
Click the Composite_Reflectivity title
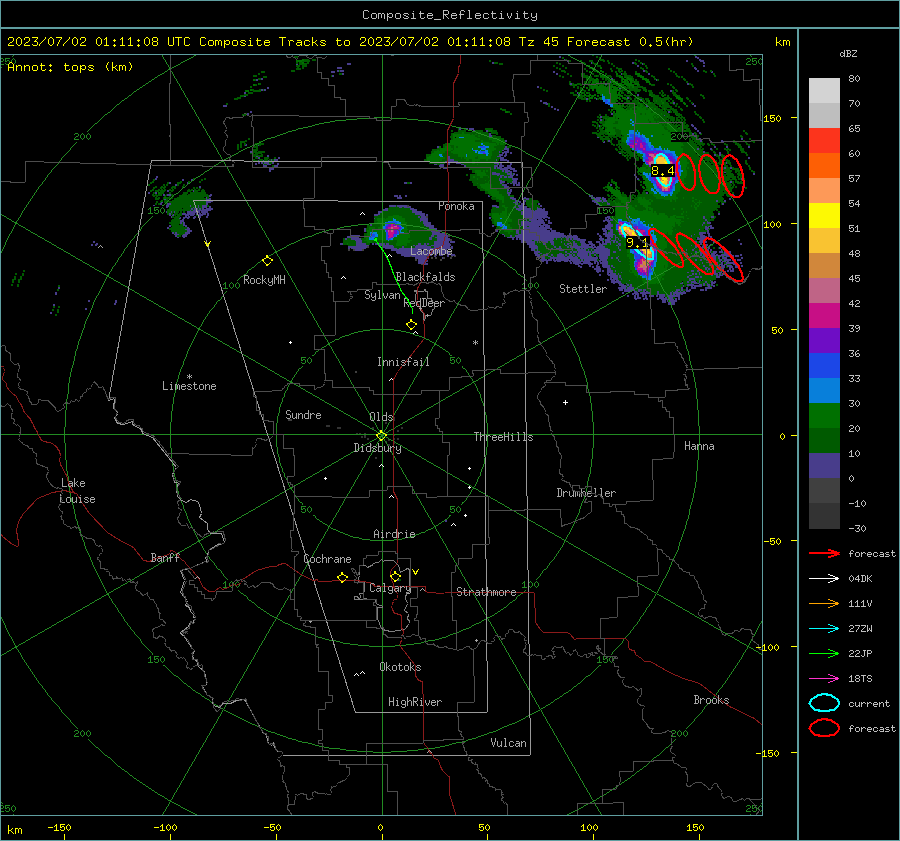point(450,15)
